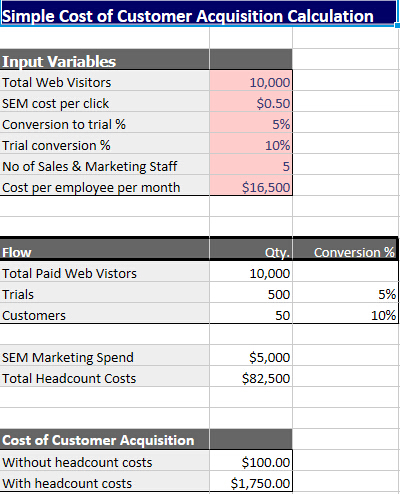Select the Flow header cell
This screenshot has height=494, width=400.
(x=105, y=250)
